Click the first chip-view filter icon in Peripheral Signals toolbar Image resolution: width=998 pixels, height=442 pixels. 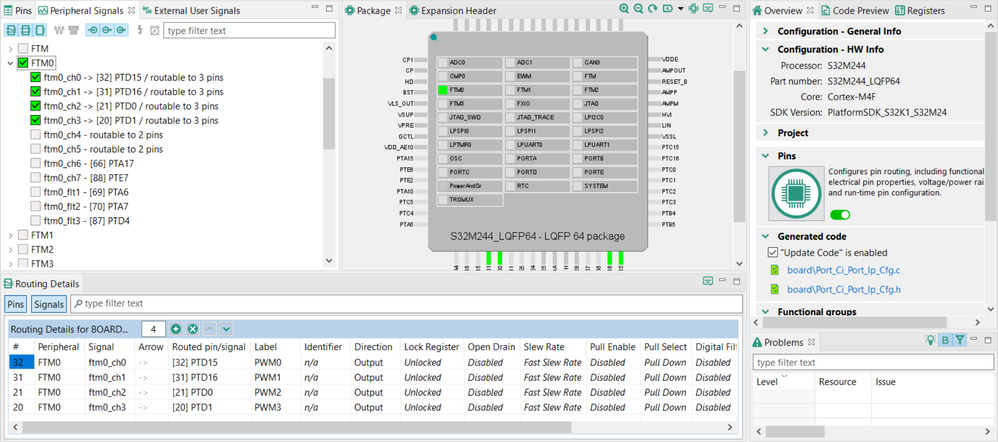coord(11,31)
